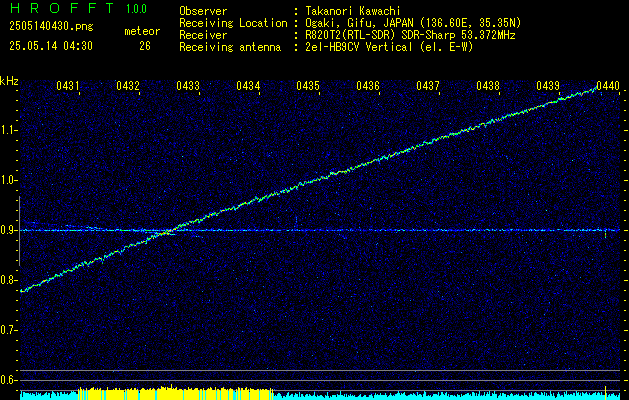Click the 0440 time marker
The height and width of the screenshot is (400, 629).
click(608, 86)
